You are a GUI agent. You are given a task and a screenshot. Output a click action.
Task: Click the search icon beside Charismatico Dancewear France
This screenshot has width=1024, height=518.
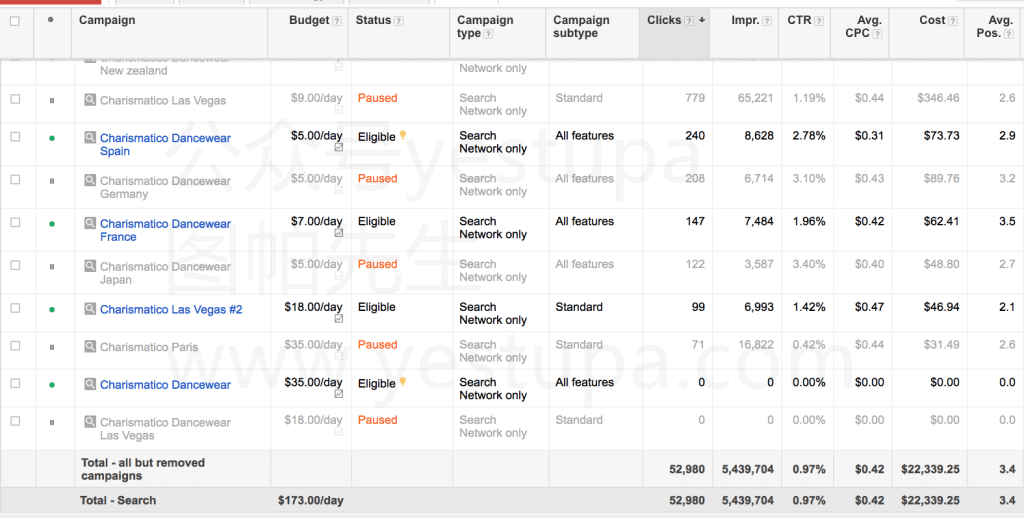tap(90, 223)
